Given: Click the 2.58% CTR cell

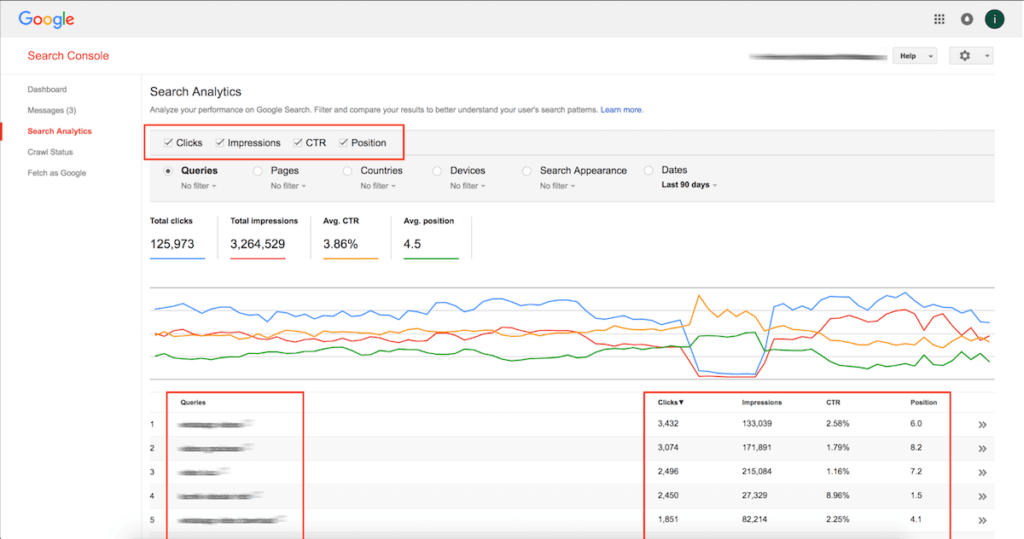Looking at the screenshot, I should point(838,424).
